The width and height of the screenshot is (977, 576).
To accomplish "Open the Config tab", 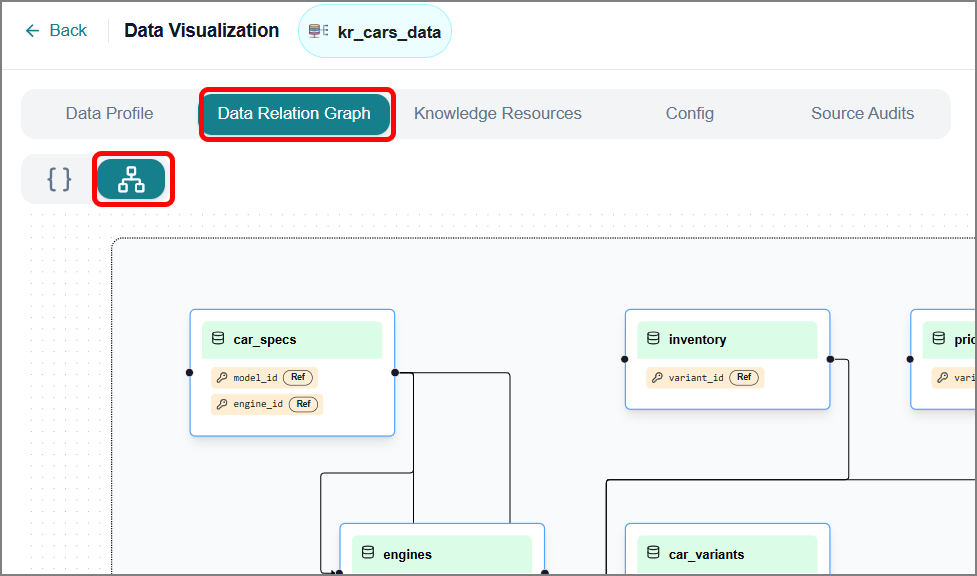I will point(690,113).
